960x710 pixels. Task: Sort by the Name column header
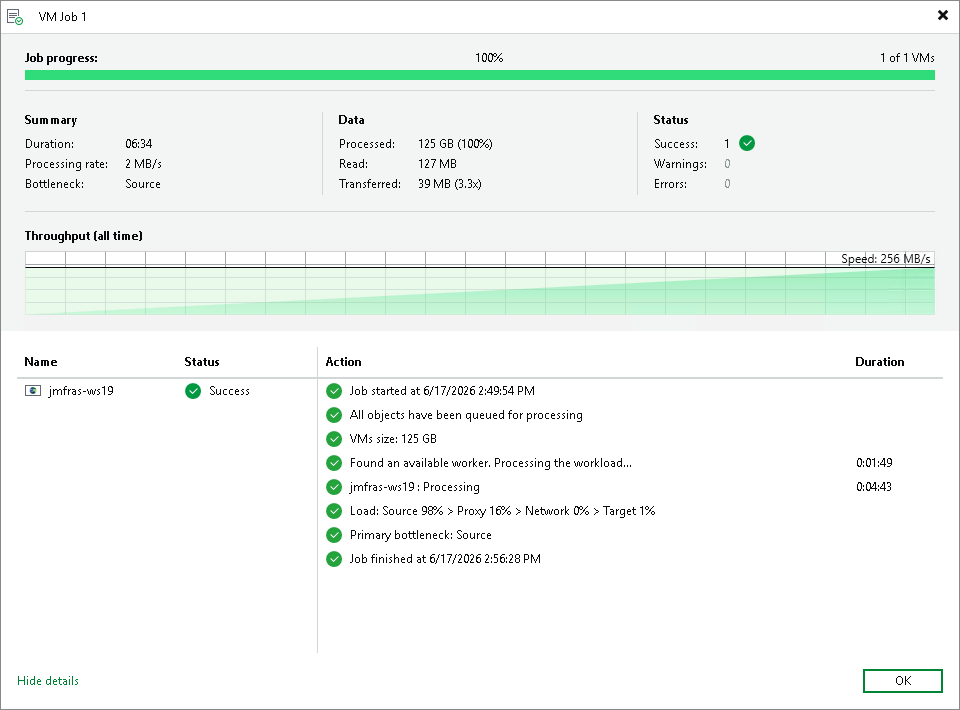41,362
